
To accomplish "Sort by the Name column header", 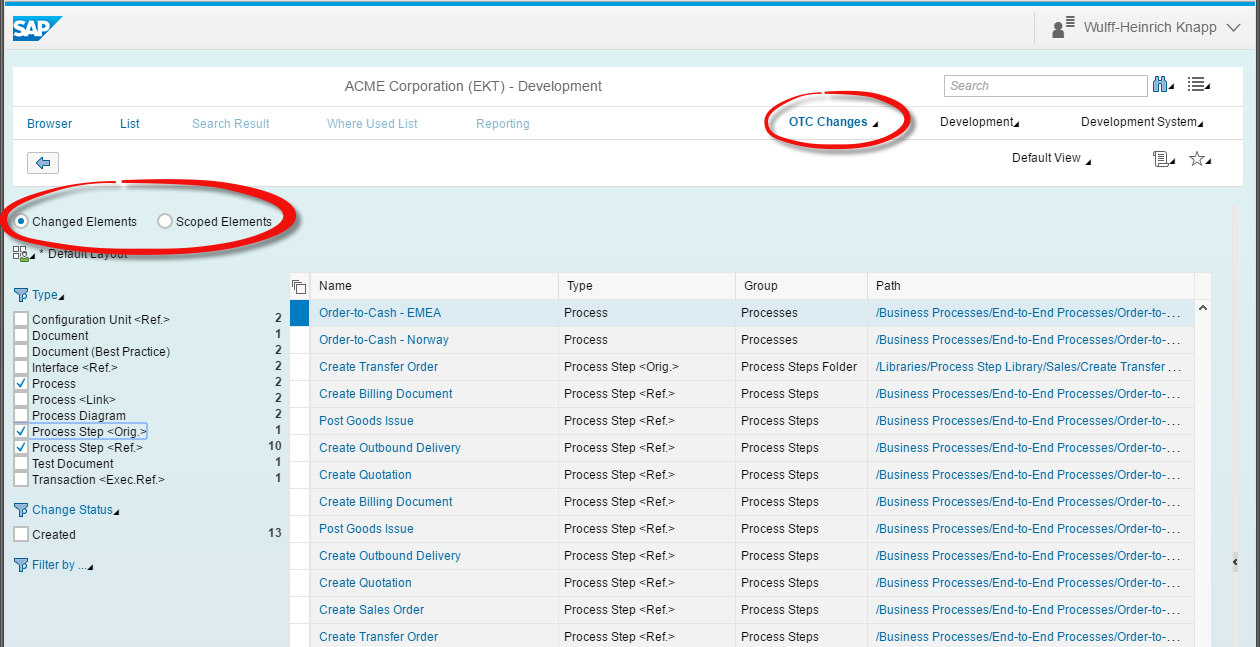I will pyautogui.click(x=434, y=286).
